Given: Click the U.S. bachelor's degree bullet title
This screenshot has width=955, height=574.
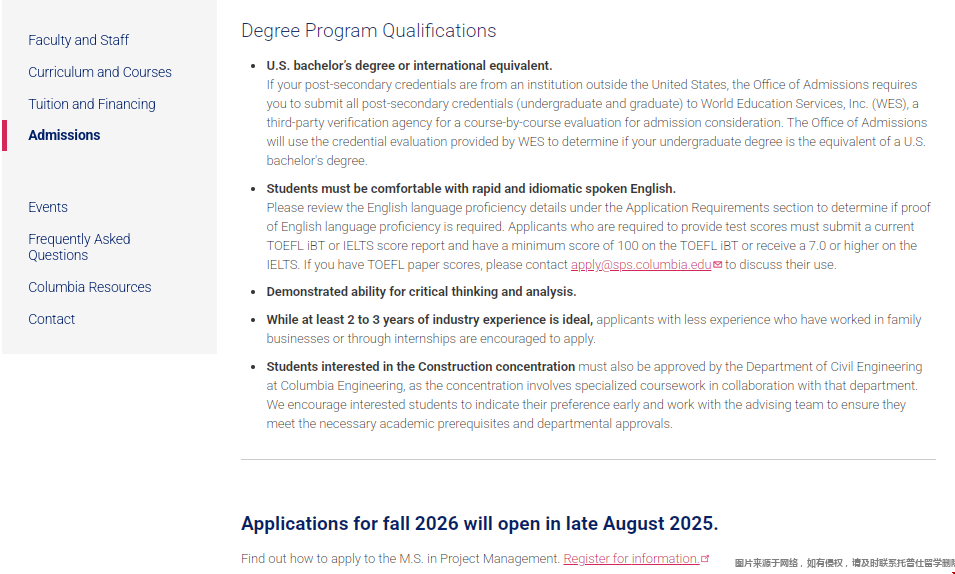Looking at the screenshot, I should click(x=409, y=66).
